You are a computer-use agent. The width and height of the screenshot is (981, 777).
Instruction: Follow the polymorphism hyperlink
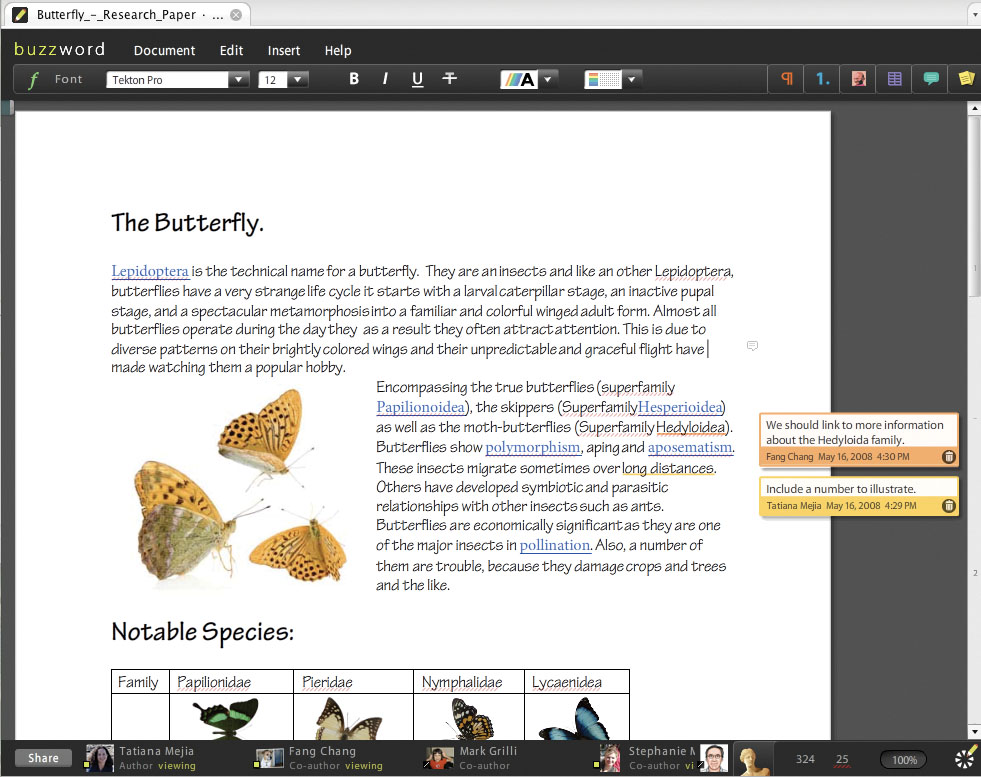532,447
